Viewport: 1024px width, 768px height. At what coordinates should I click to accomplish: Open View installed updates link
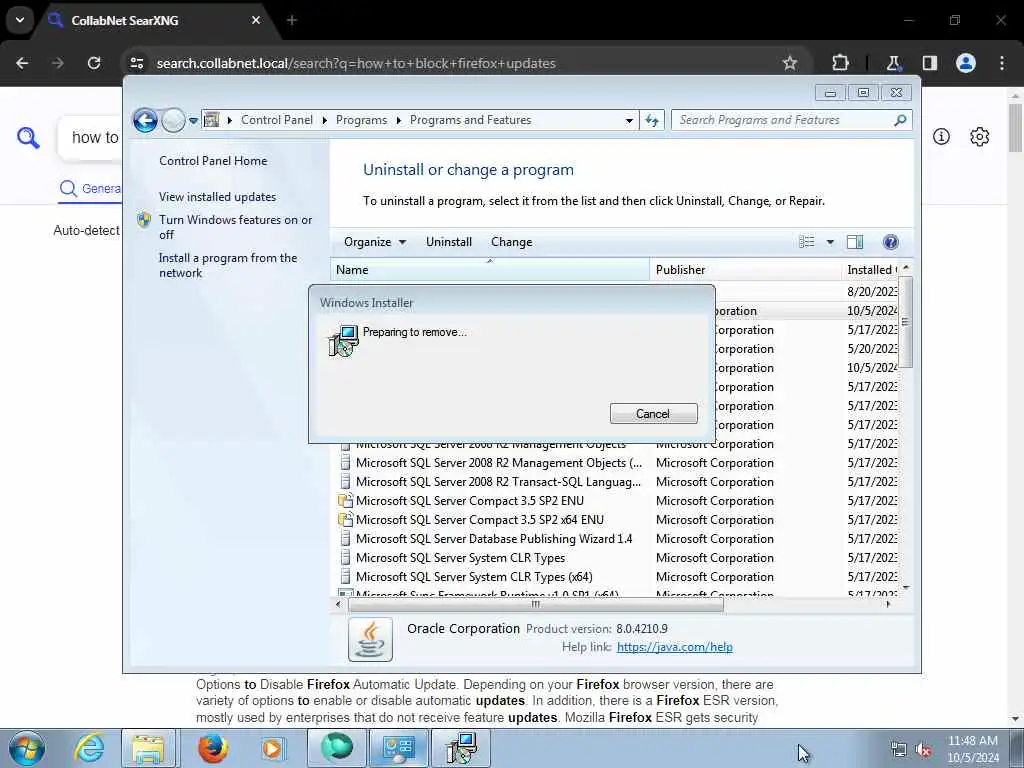tap(217, 197)
